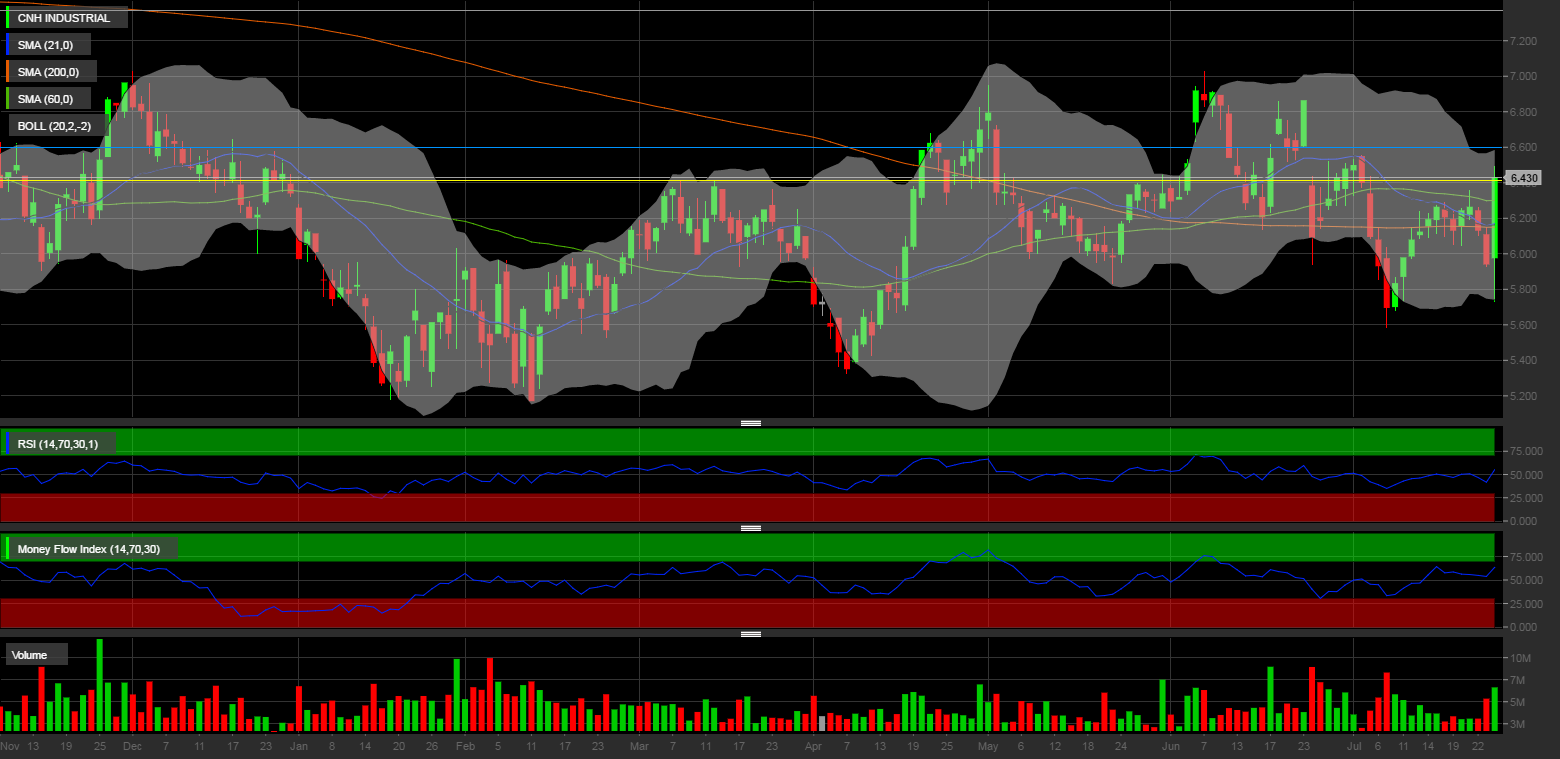Click the 5.200 price axis label
The image size is (1560, 759).
click(x=1522, y=396)
